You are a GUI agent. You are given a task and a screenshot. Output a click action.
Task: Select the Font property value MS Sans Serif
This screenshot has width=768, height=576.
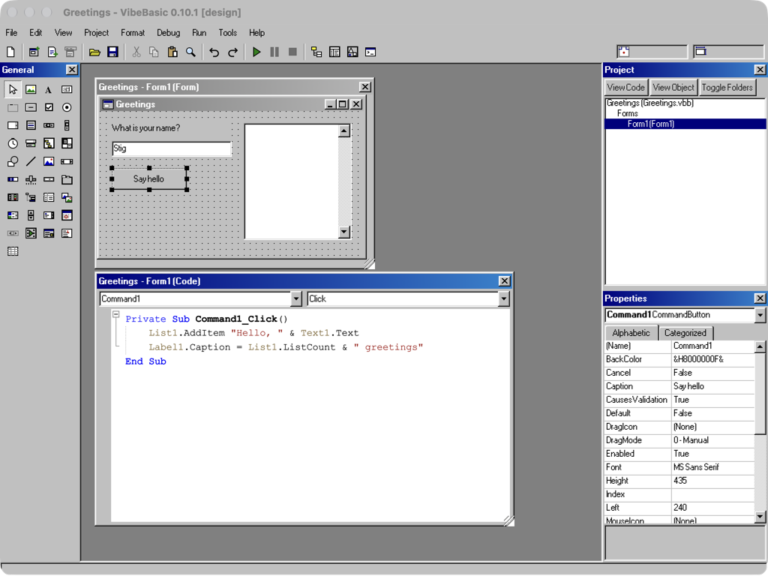[713, 467]
